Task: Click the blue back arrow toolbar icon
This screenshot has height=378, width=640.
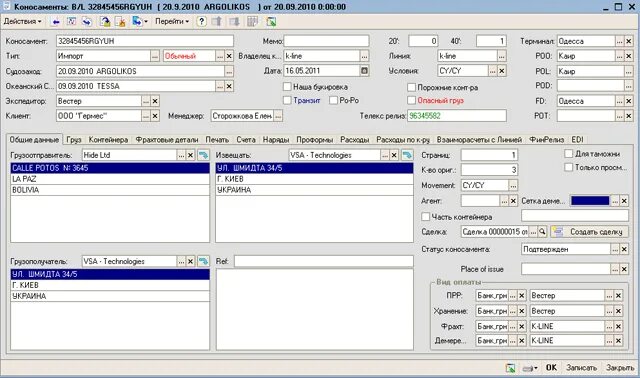Action: [56, 22]
